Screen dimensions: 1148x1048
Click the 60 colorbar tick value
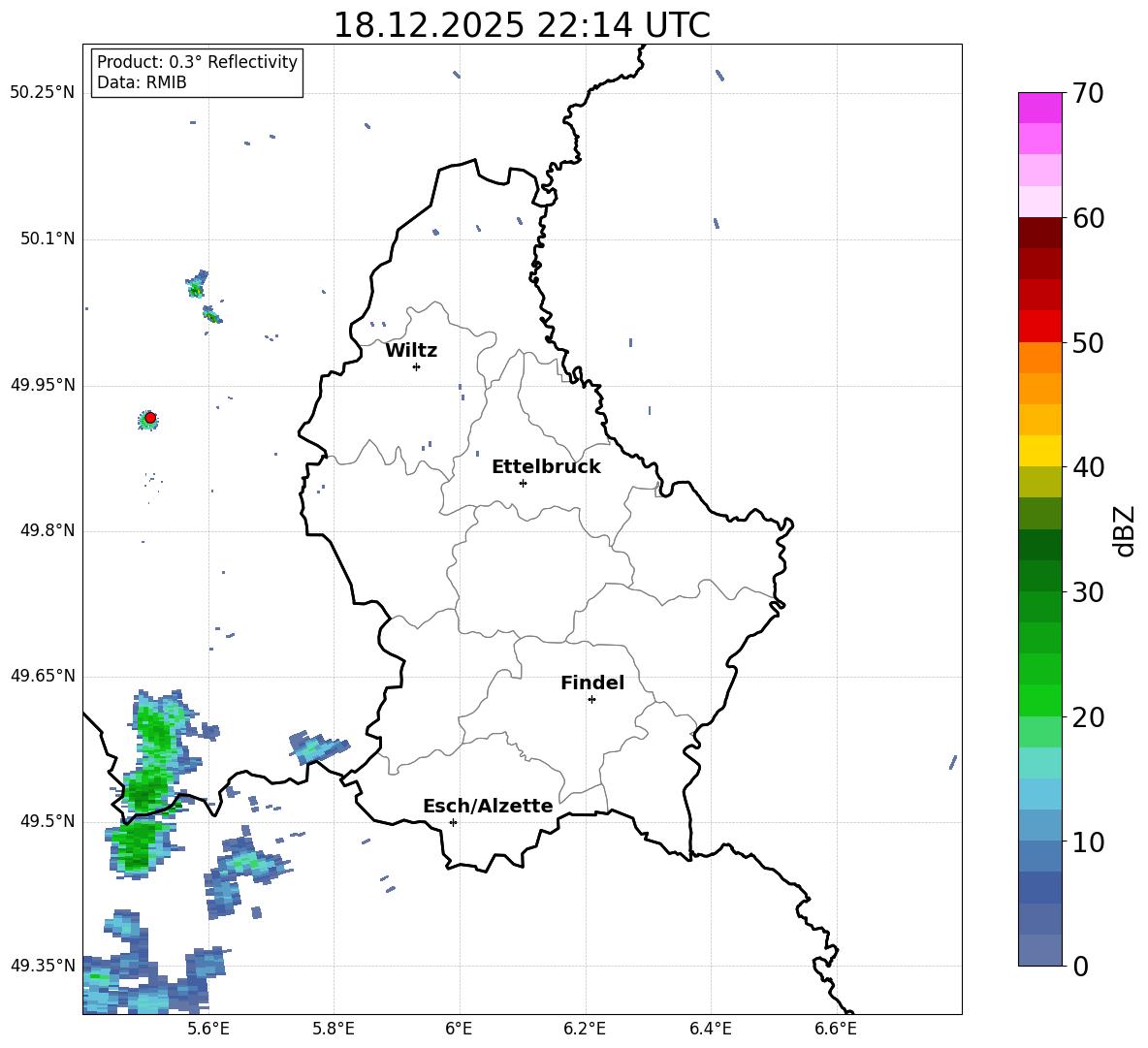[x=1088, y=218]
